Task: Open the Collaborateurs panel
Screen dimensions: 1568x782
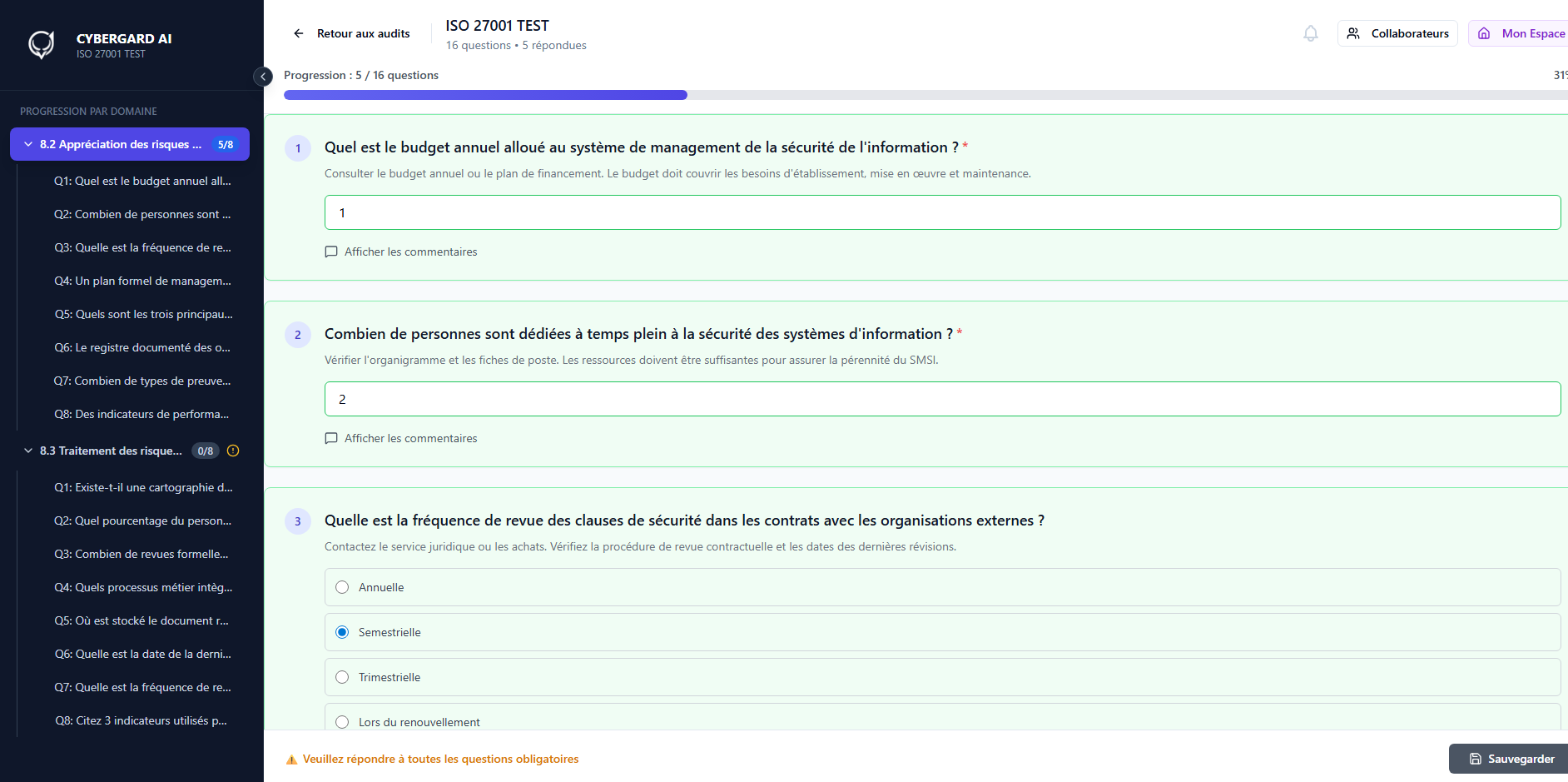Action: coord(1397,33)
